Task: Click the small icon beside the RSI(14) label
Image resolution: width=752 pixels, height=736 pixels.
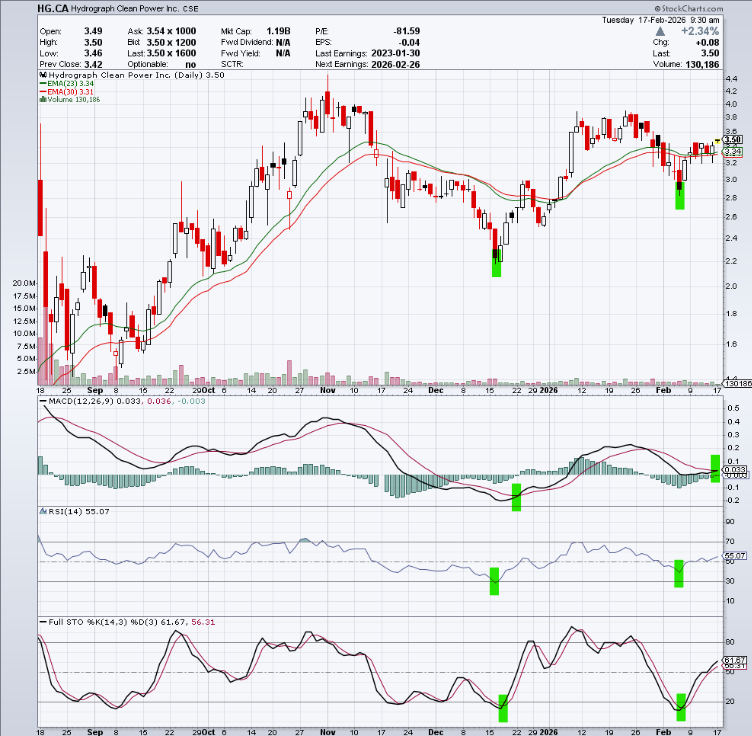Action: click(x=43, y=511)
